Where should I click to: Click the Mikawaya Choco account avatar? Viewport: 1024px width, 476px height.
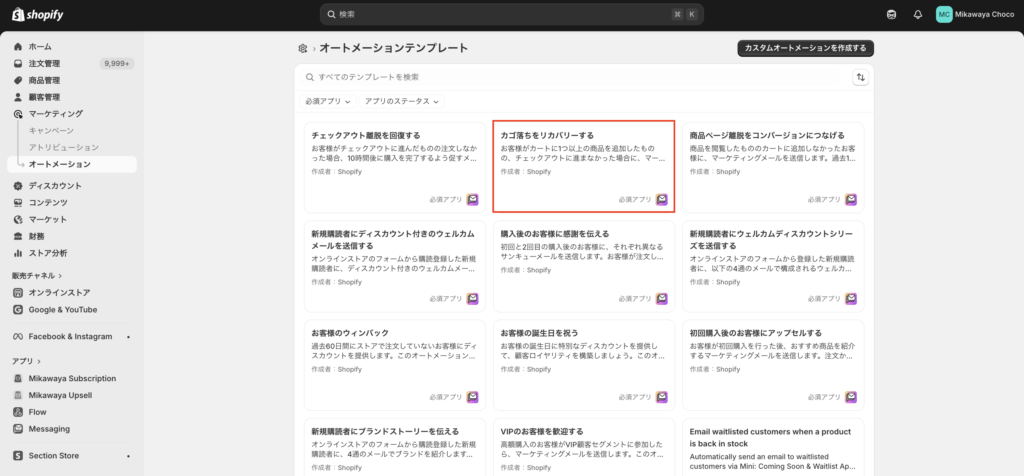pos(944,14)
